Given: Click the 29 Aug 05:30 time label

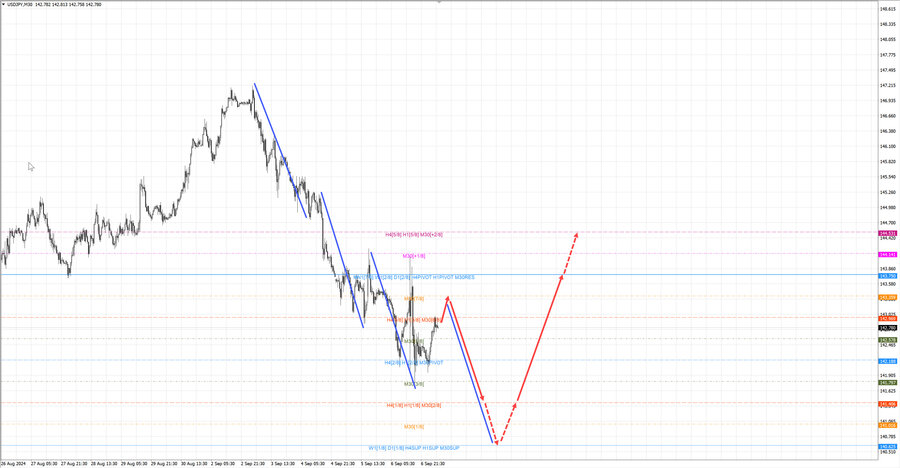Looking at the screenshot, I should pyautogui.click(x=134, y=463).
